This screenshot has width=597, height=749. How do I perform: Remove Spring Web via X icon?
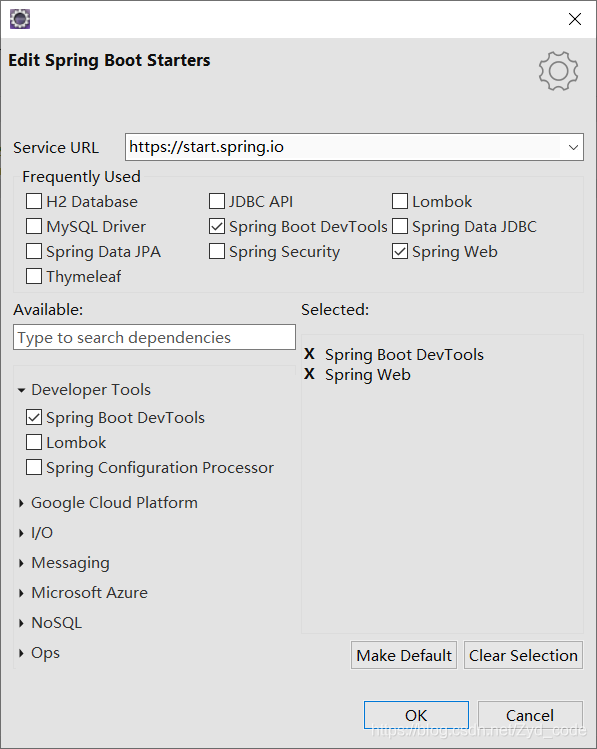[x=309, y=374]
